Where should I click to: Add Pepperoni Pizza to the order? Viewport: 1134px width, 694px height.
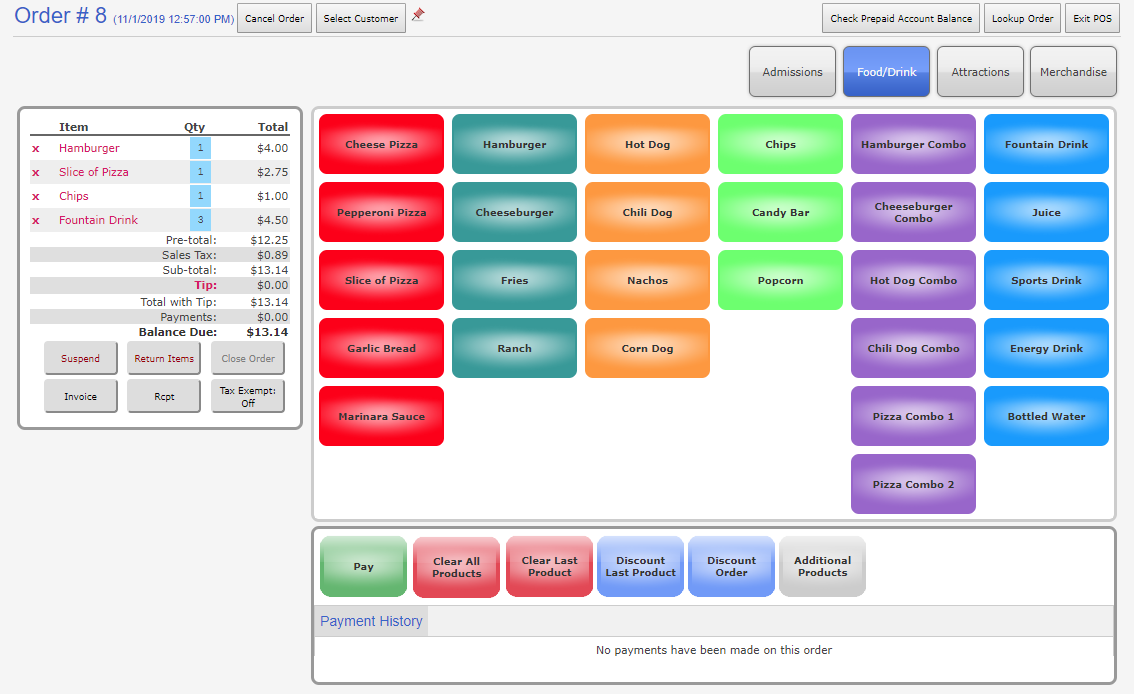click(381, 213)
